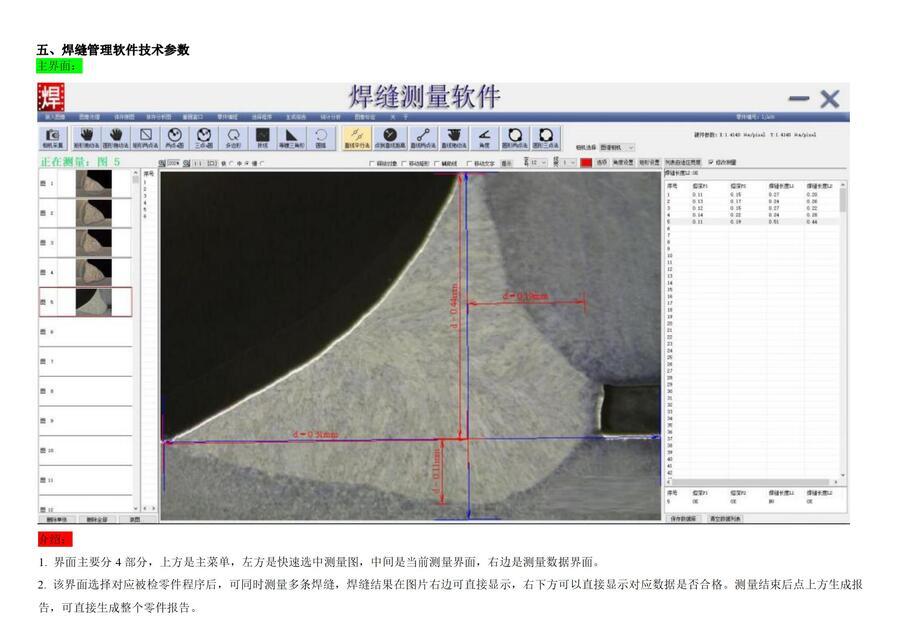Click the 保存数据项 button below the data table
900x637 pixels.
683,519
